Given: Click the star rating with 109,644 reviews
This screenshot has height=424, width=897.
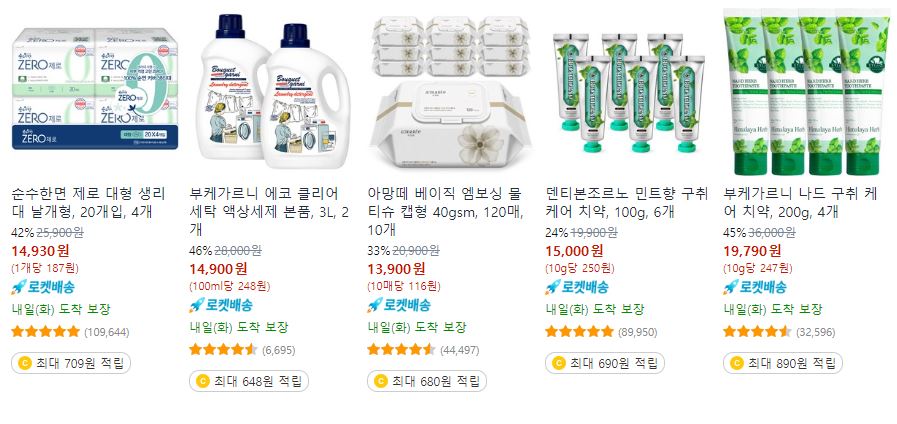Looking at the screenshot, I should click(x=46, y=331).
